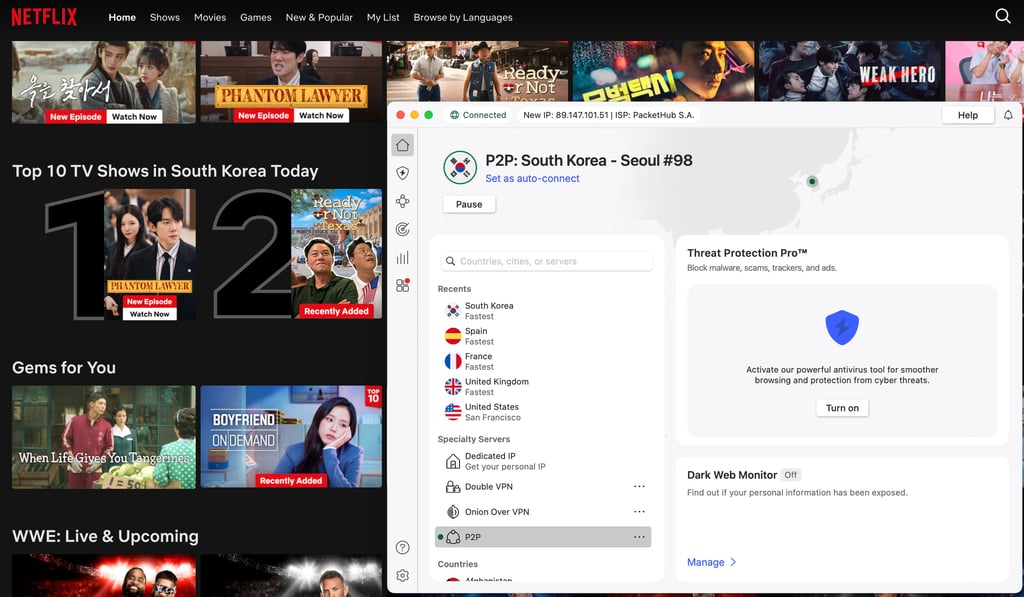Open the Netflix Shows tab
The width and height of the screenshot is (1024, 597).
coord(165,18)
